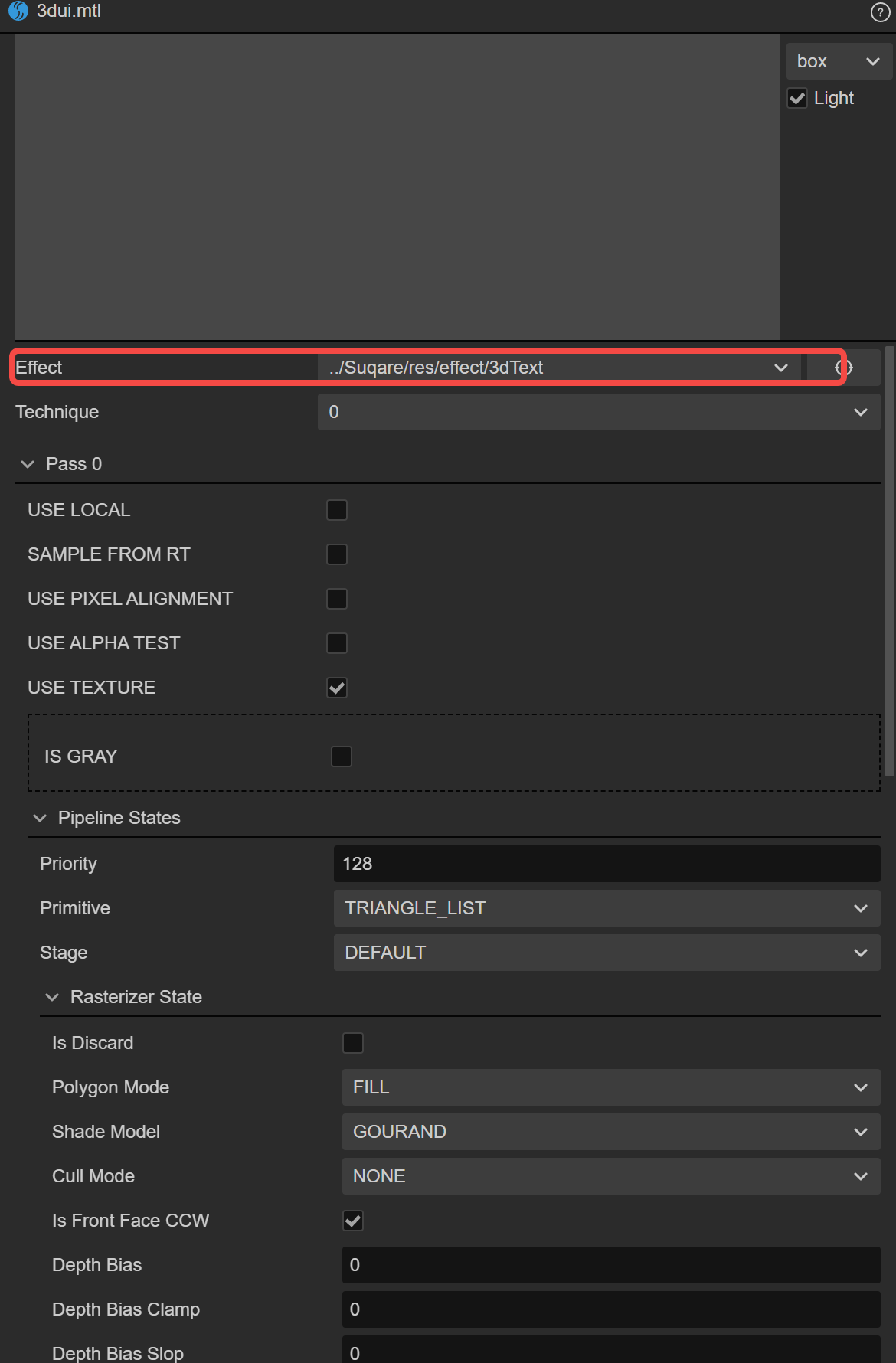The image size is (896, 1363).
Task: Toggle Is Front Face CCW checkbox
Action: coord(353,1221)
